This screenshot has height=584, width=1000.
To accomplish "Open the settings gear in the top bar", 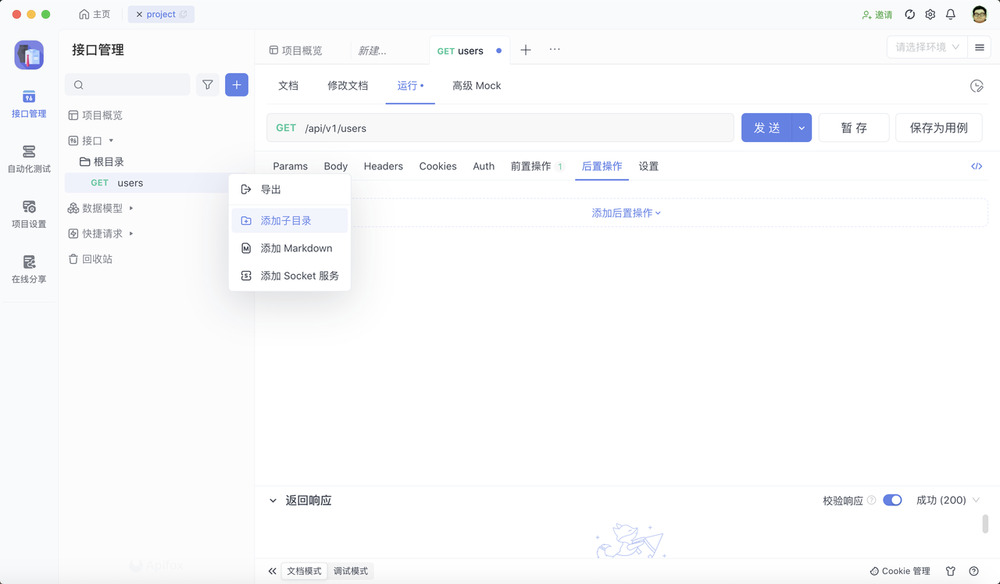I will pos(930,14).
